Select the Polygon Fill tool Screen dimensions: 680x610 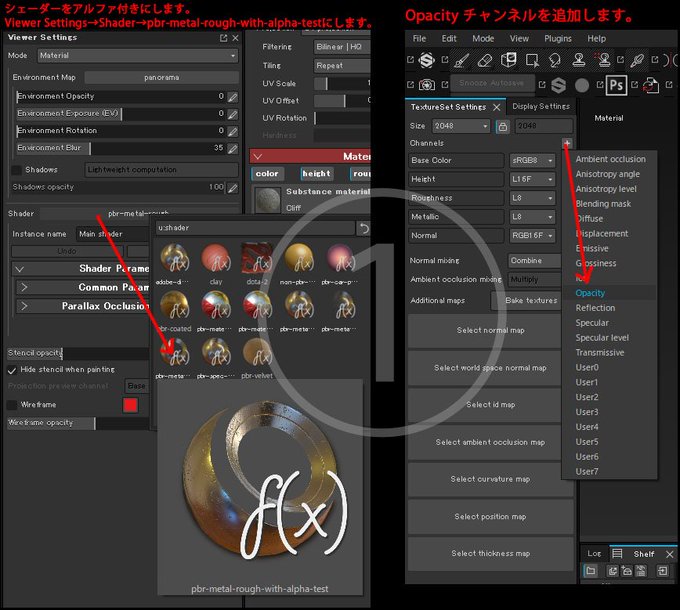[x=532, y=60]
